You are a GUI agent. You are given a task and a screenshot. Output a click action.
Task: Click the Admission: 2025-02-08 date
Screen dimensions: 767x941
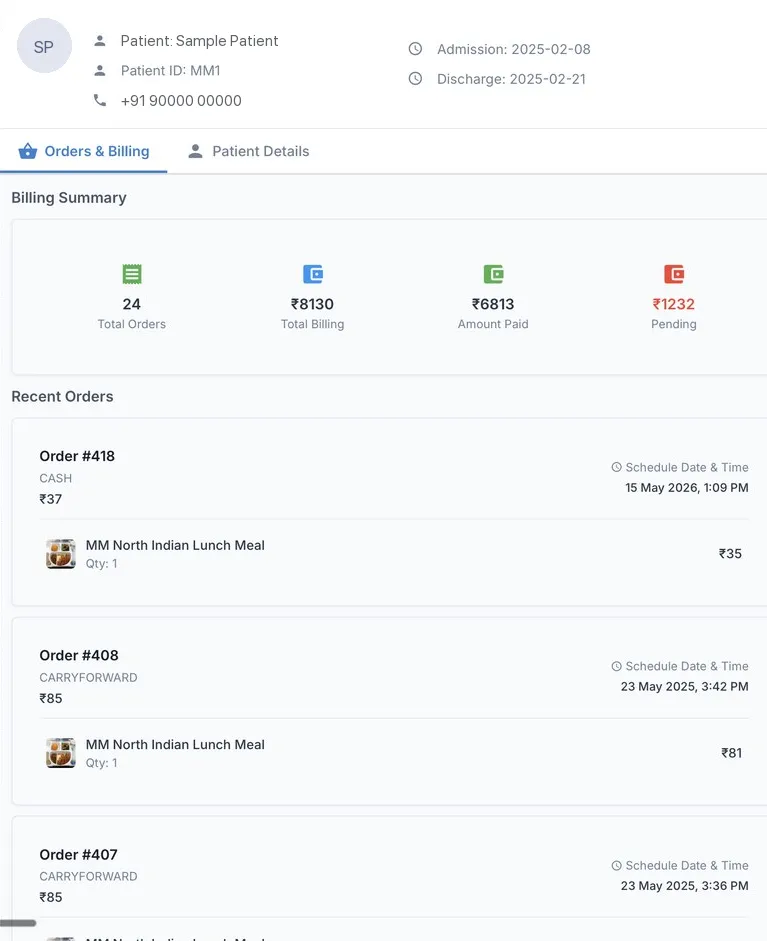pos(514,49)
